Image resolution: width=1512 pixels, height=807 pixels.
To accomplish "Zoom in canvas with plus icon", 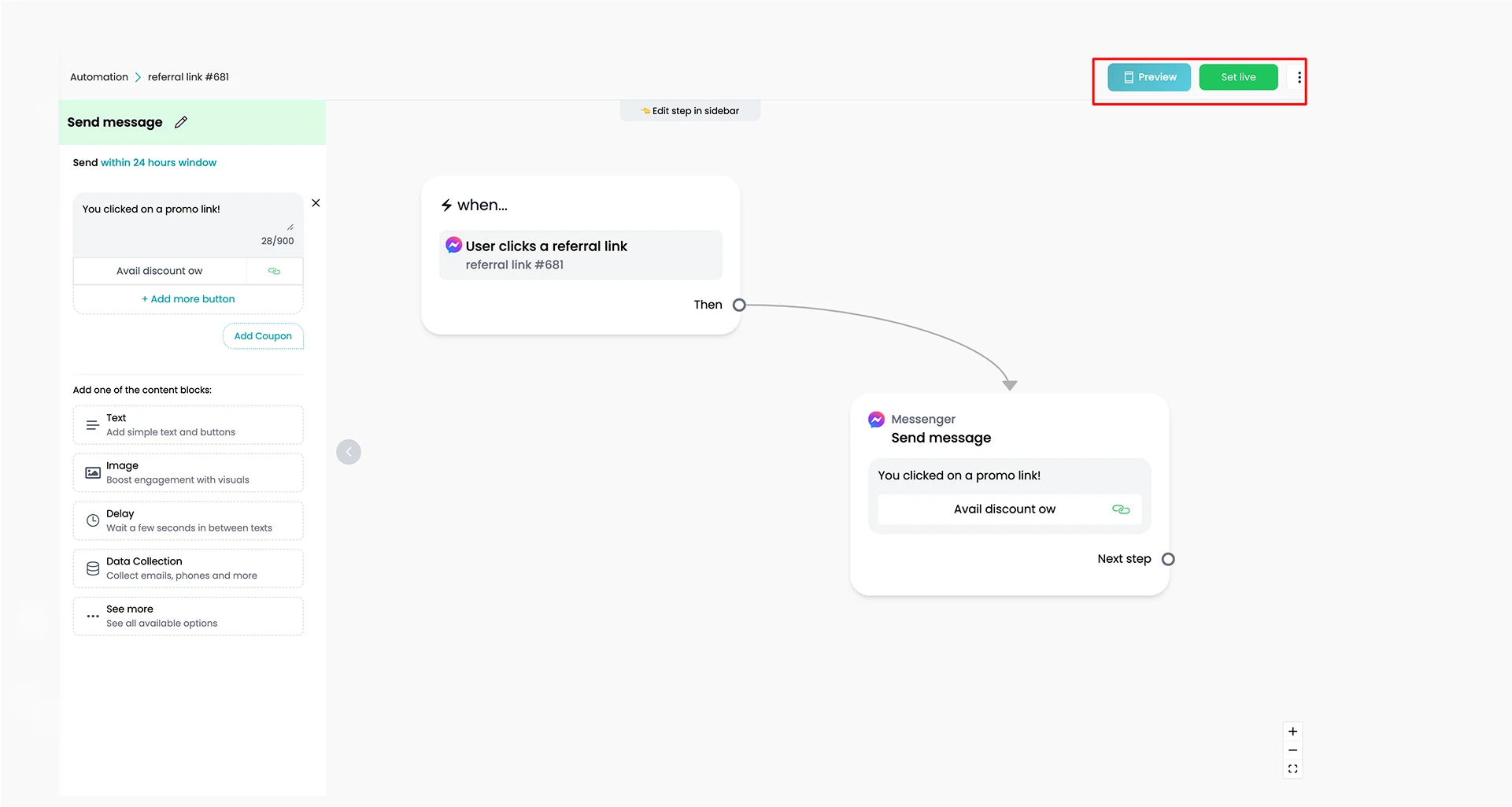I will tap(1292, 731).
